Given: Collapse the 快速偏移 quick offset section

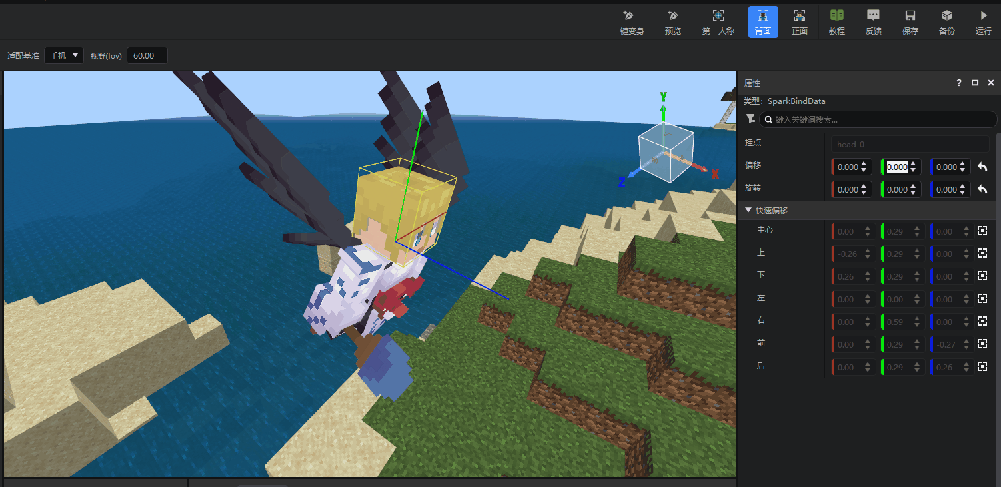Looking at the screenshot, I should pos(749,210).
